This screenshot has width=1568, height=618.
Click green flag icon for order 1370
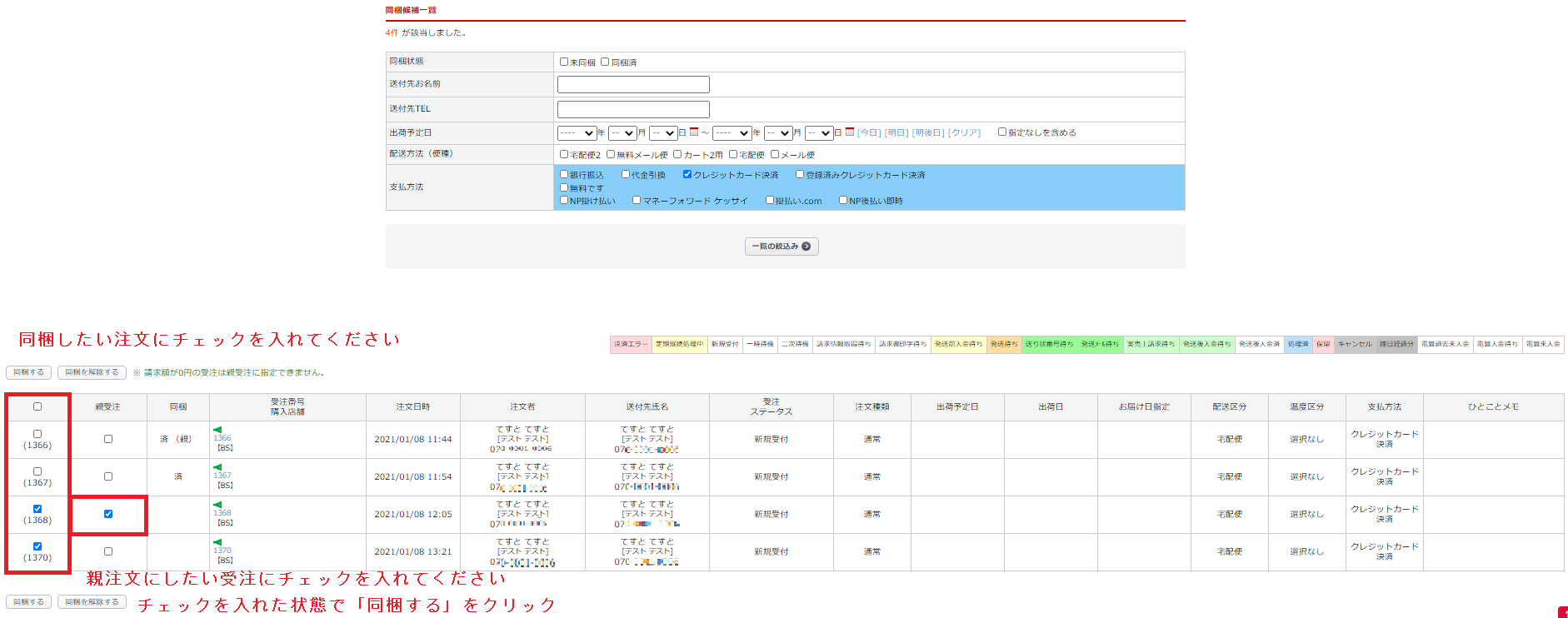click(x=217, y=542)
